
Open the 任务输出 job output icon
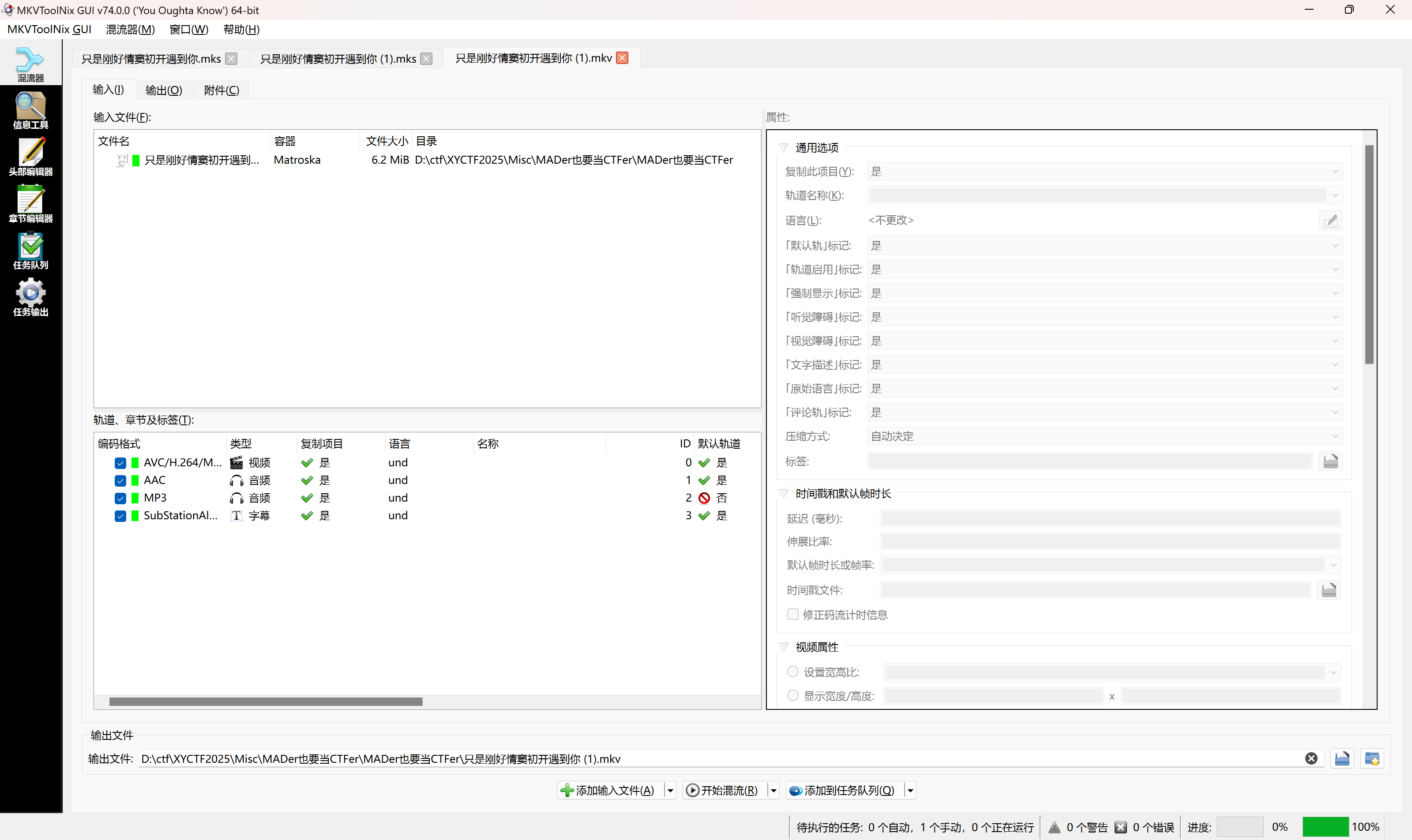click(30, 298)
